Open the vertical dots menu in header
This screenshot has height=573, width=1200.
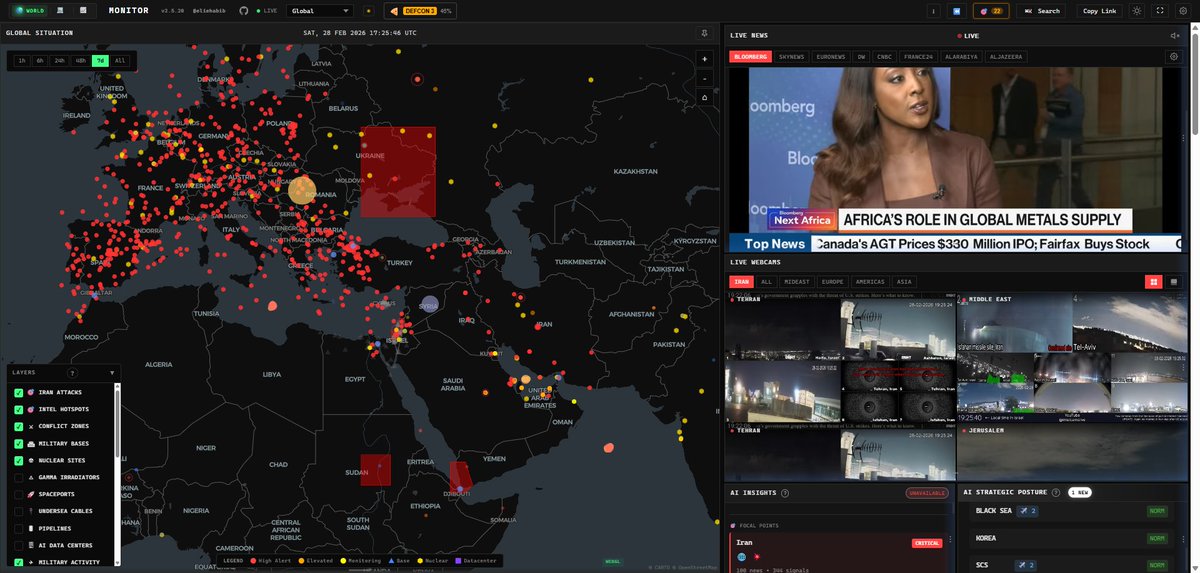coord(934,10)
